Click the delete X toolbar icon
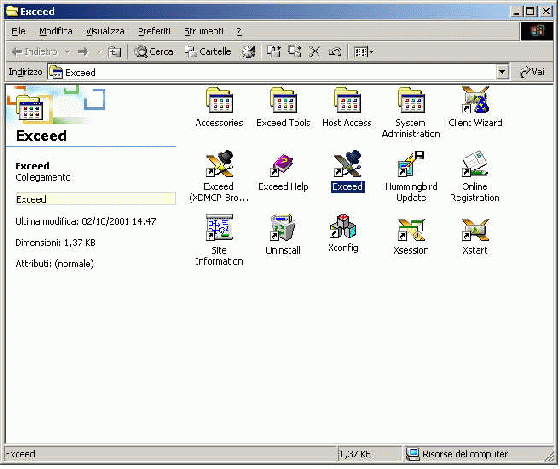Image resolution: width=560 pixels, height=469 pixels. pyautogui.click(x=314, y=52)
